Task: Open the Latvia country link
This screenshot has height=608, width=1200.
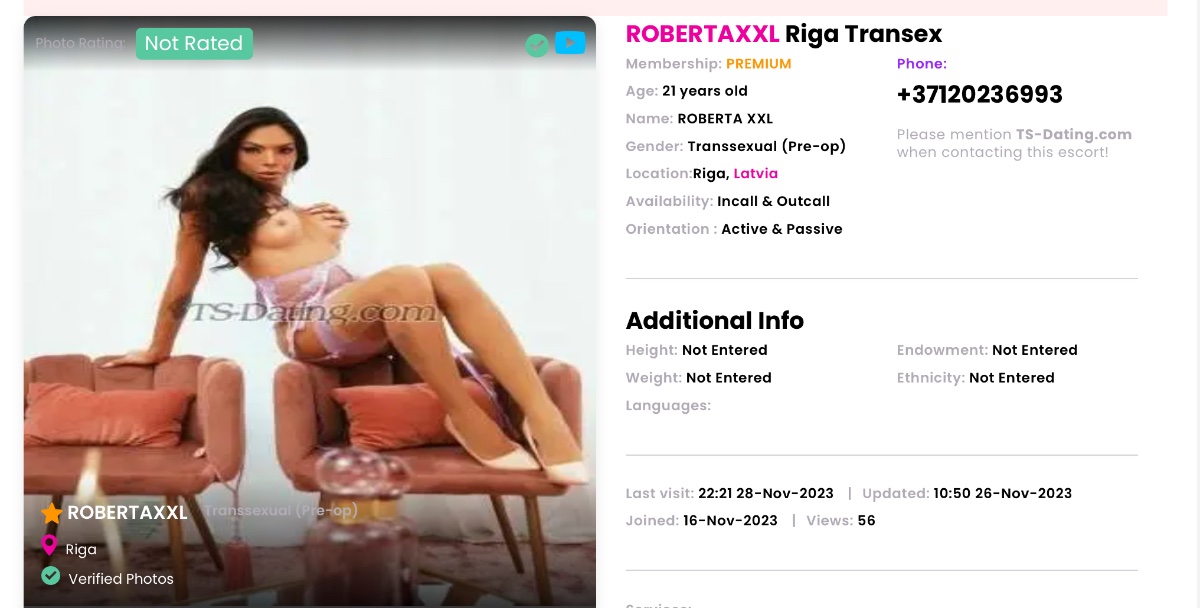Action: point(756,173)
